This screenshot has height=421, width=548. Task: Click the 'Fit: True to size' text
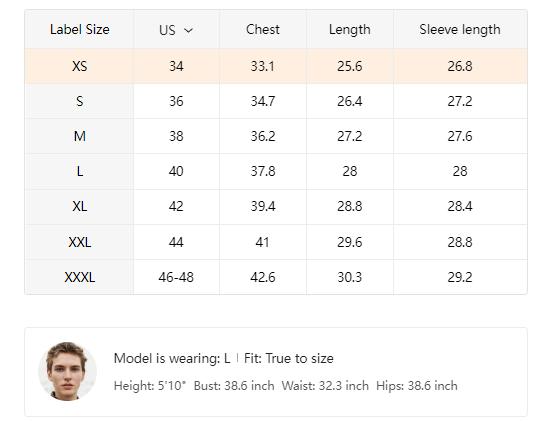[x=289, y=358]
